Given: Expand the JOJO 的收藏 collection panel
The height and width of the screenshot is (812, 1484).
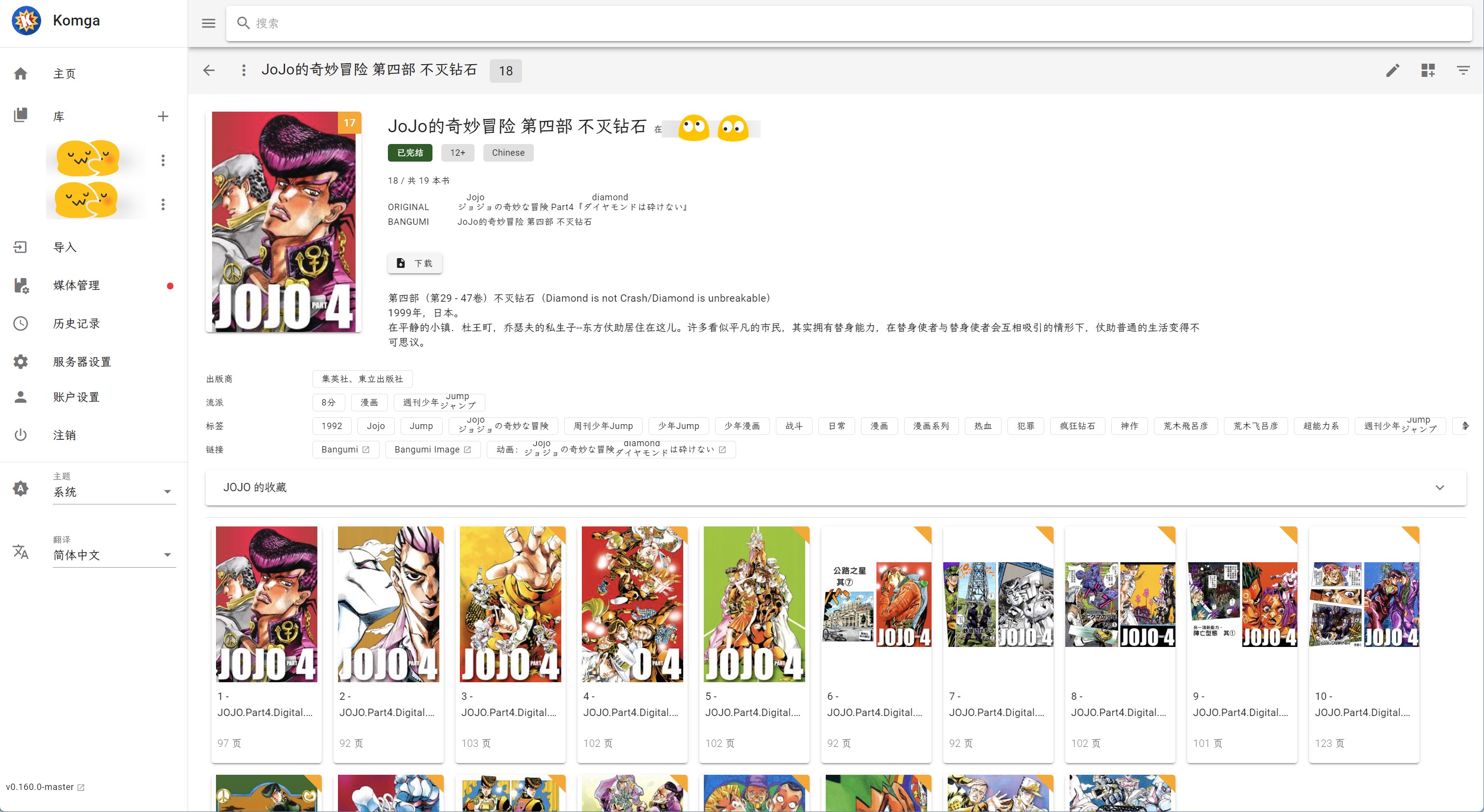Looking at the screenshot, I should click(1439, 487).
